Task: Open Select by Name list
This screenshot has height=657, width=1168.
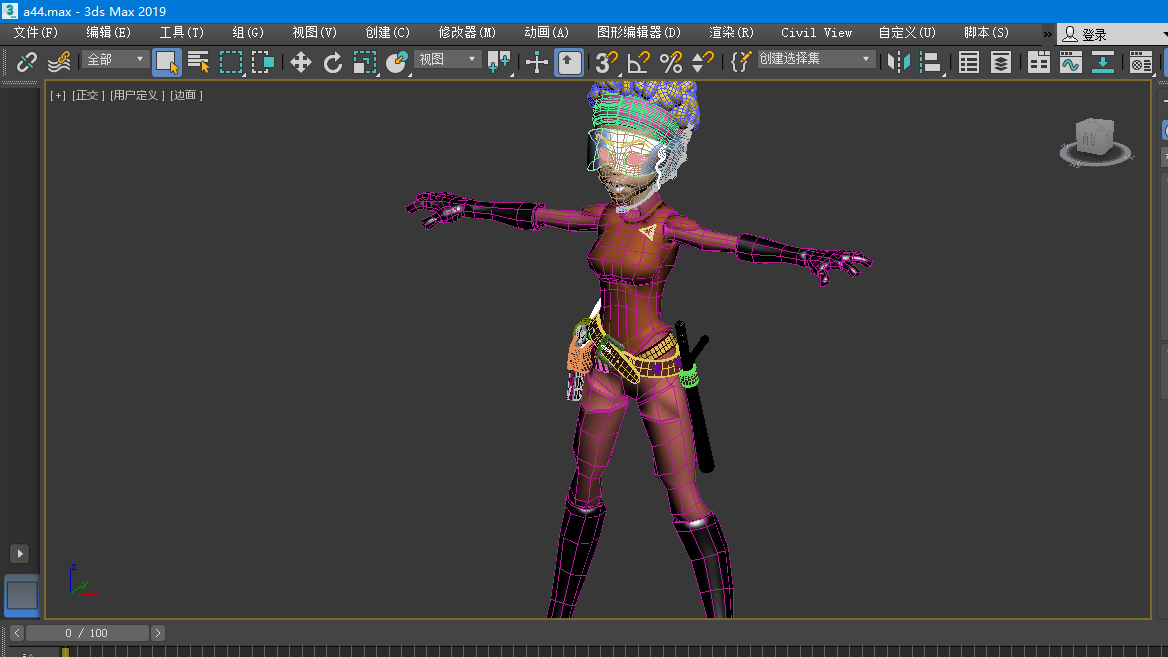Action: click(199, 63)
